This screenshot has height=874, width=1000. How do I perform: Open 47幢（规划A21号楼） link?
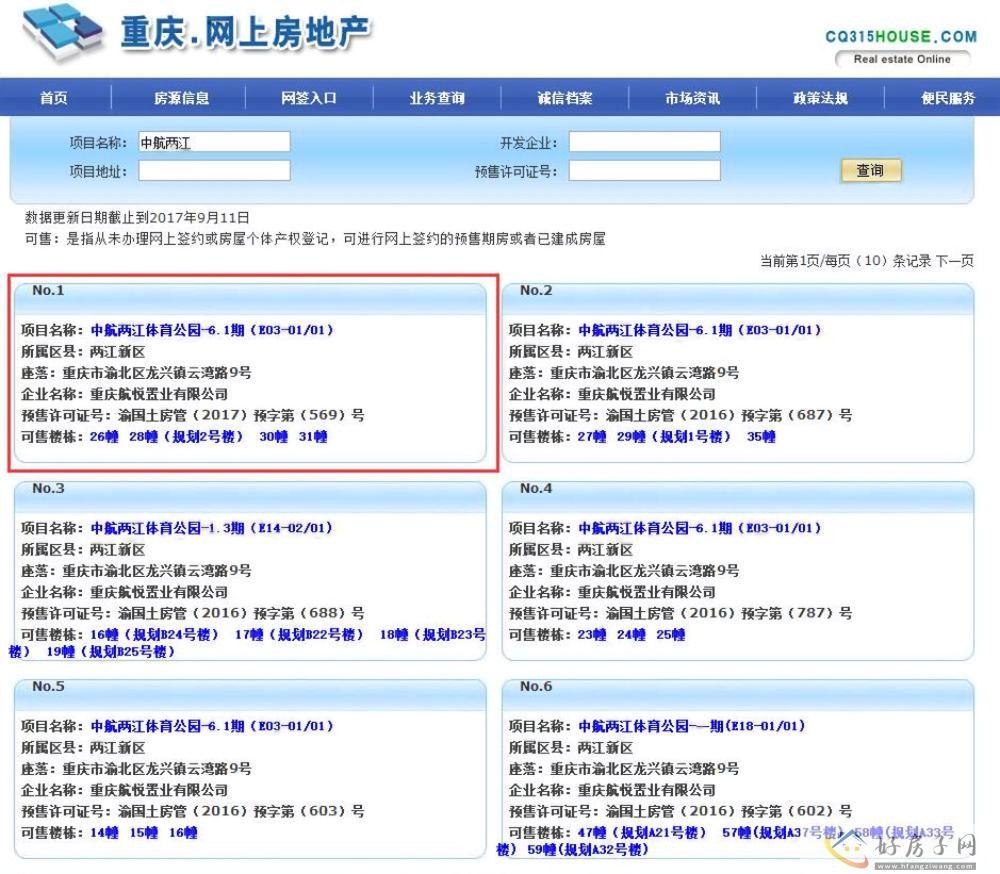point(642,832)
